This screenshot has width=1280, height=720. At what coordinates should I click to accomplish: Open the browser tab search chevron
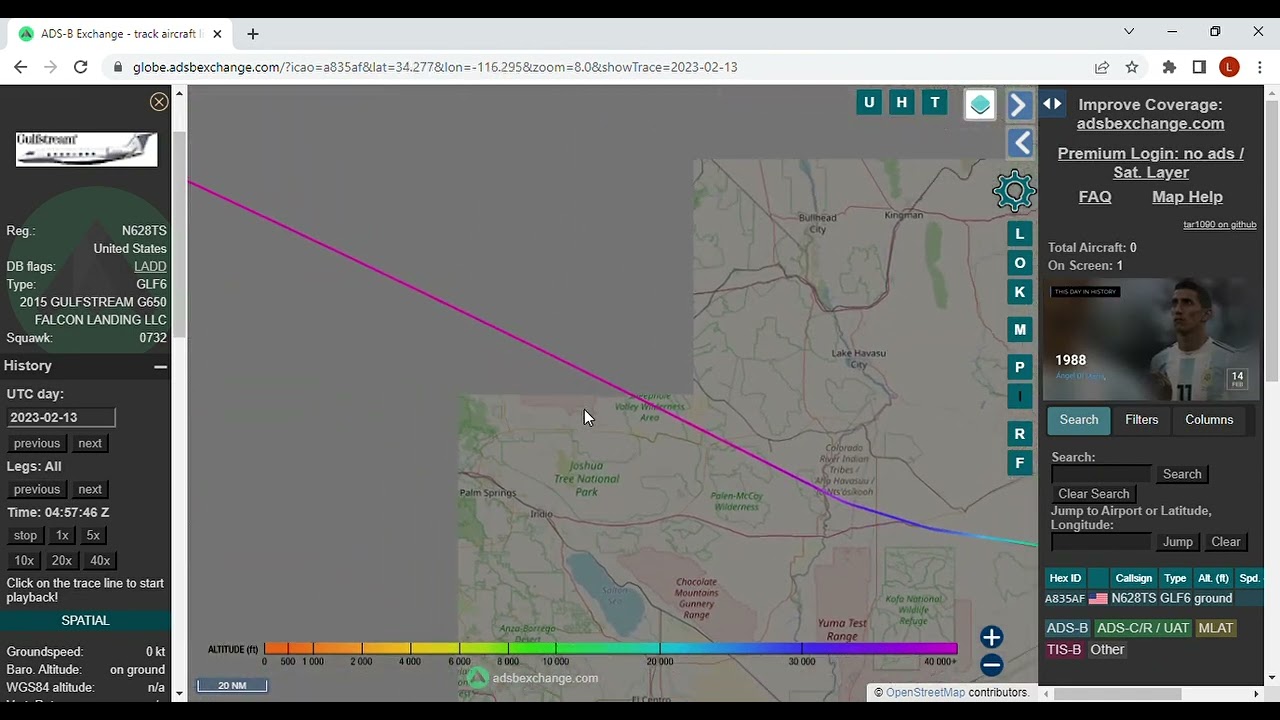pyautogui.click(x=1129, y=32)
